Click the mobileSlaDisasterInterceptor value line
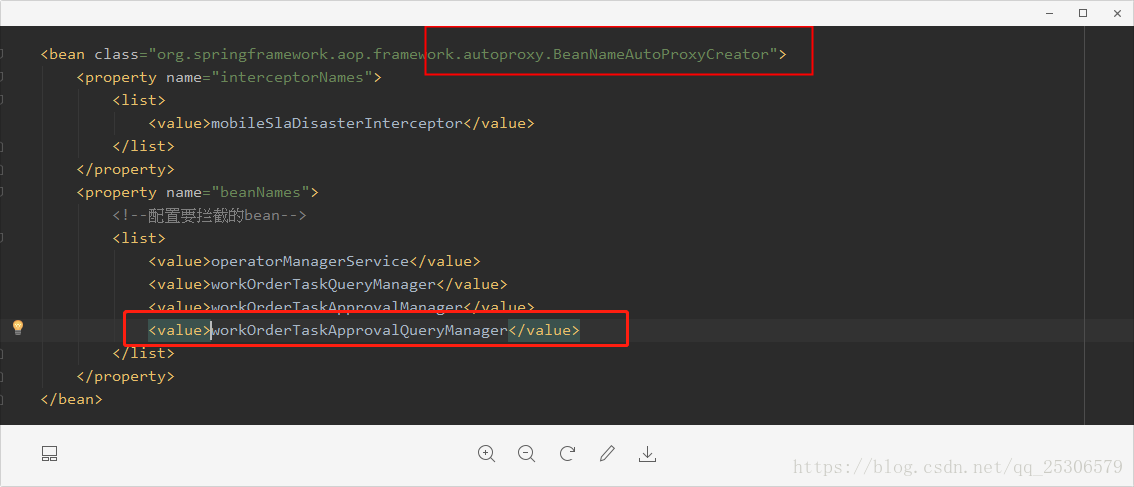 point(341,123)
